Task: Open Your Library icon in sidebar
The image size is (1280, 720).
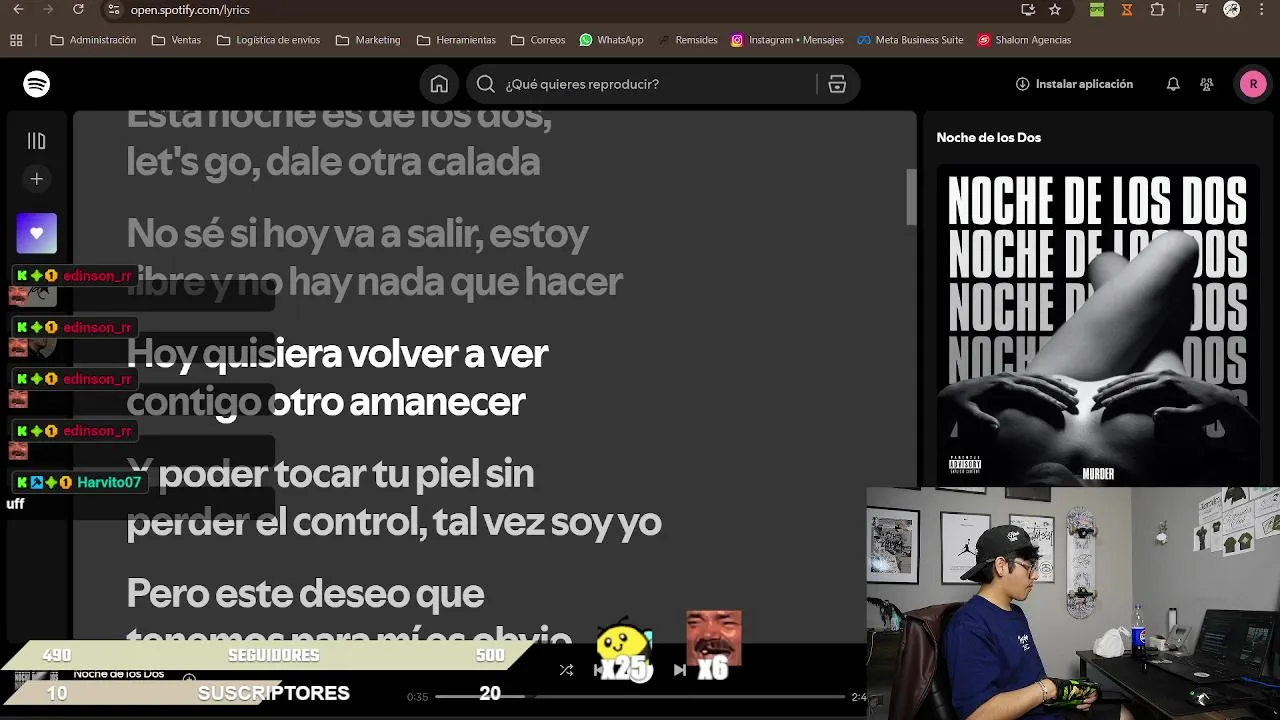Action: click(x=37, y=141)
